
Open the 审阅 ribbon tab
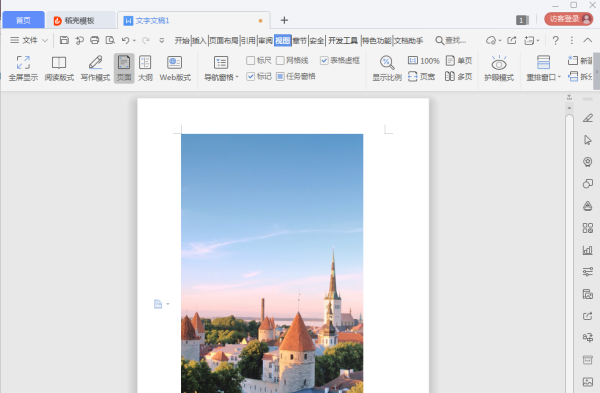click(265, 41)
